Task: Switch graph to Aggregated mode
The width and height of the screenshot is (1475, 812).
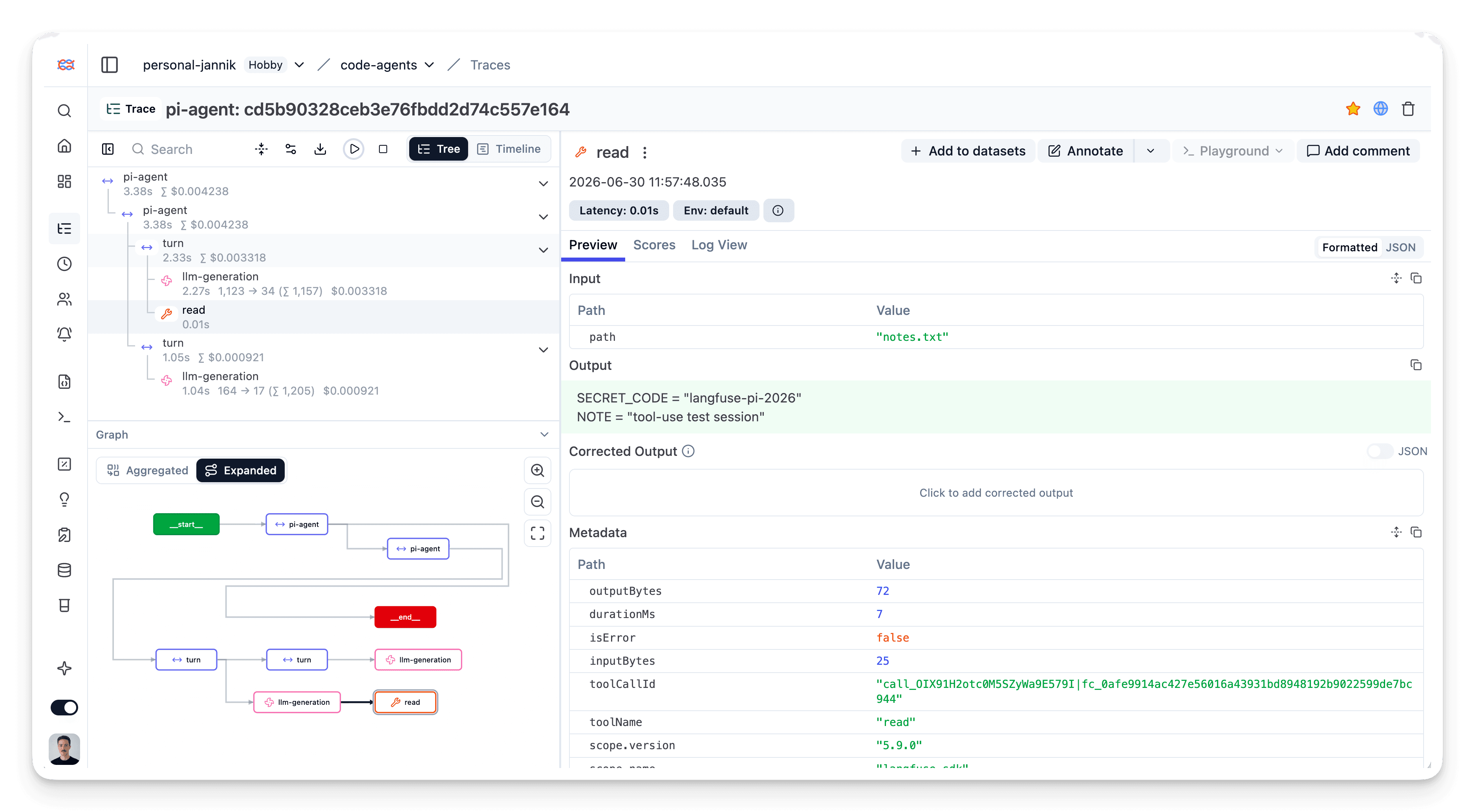Action: coord(147,470)
